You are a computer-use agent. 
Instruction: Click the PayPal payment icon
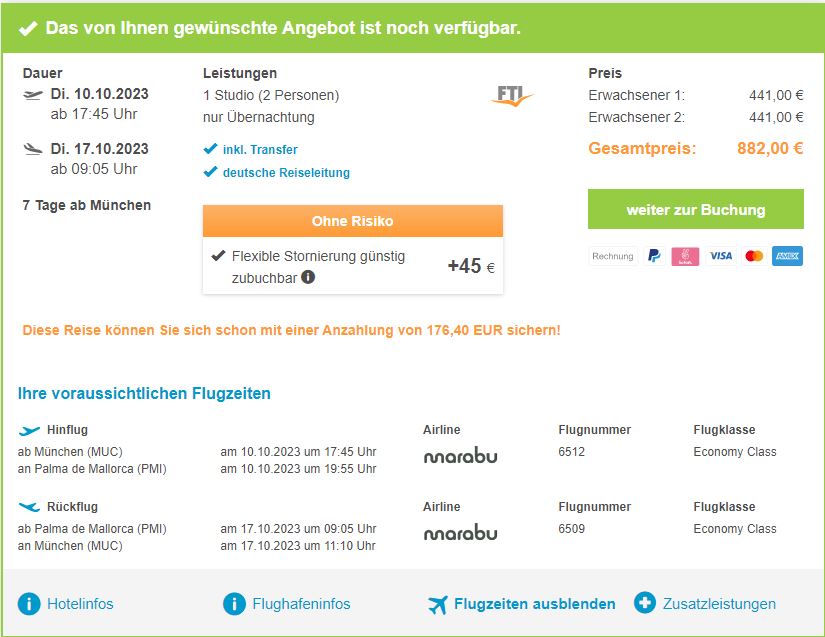coord(654,256)
